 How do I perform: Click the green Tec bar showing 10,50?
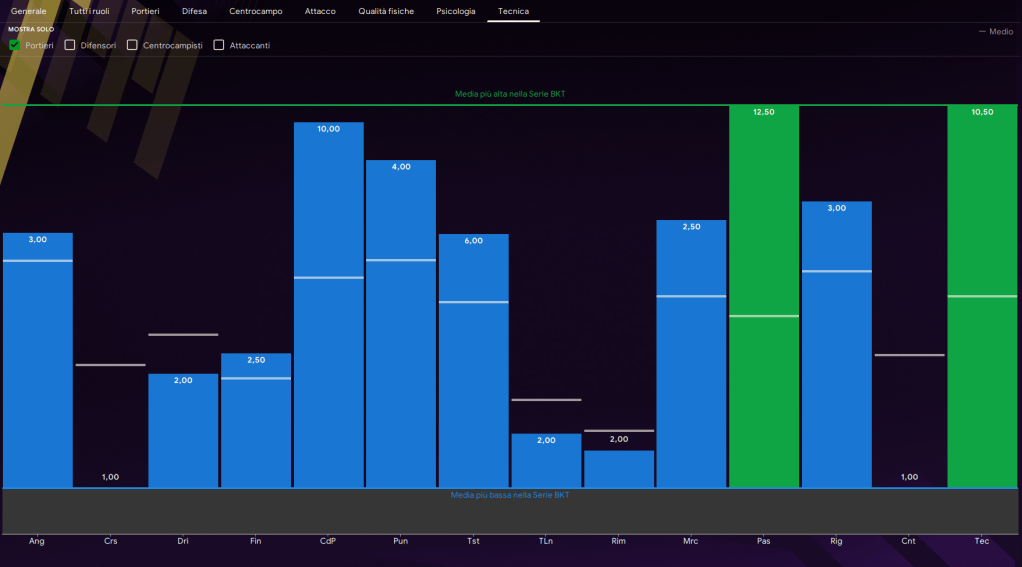point(982,300)
